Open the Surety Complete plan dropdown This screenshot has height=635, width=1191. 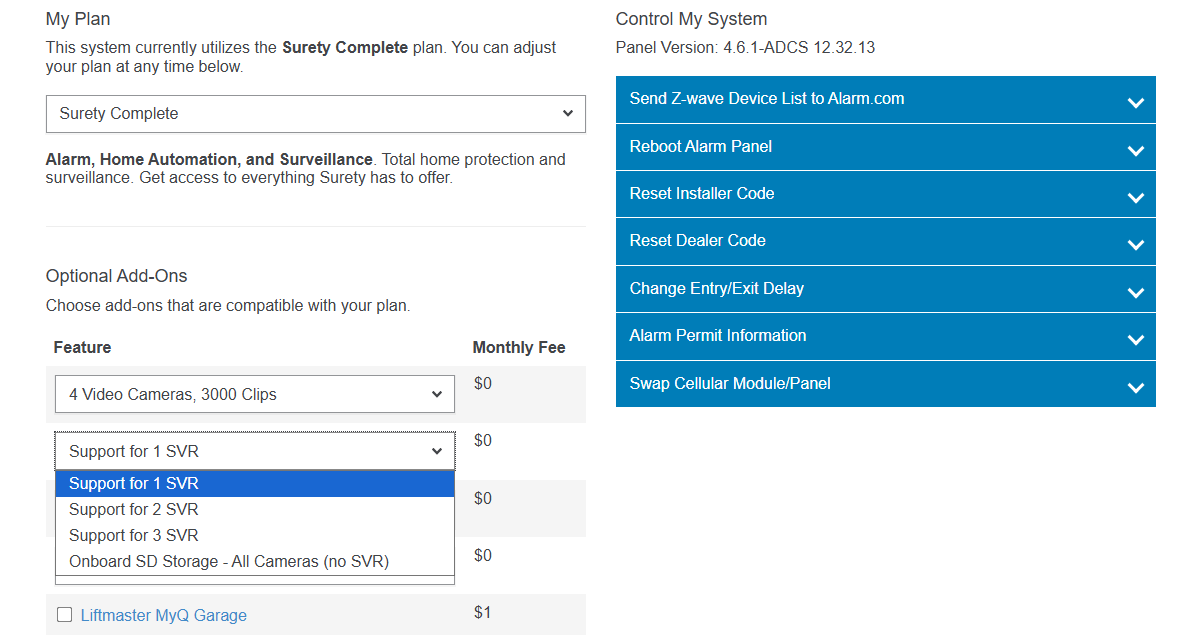[x=315, y=114]
